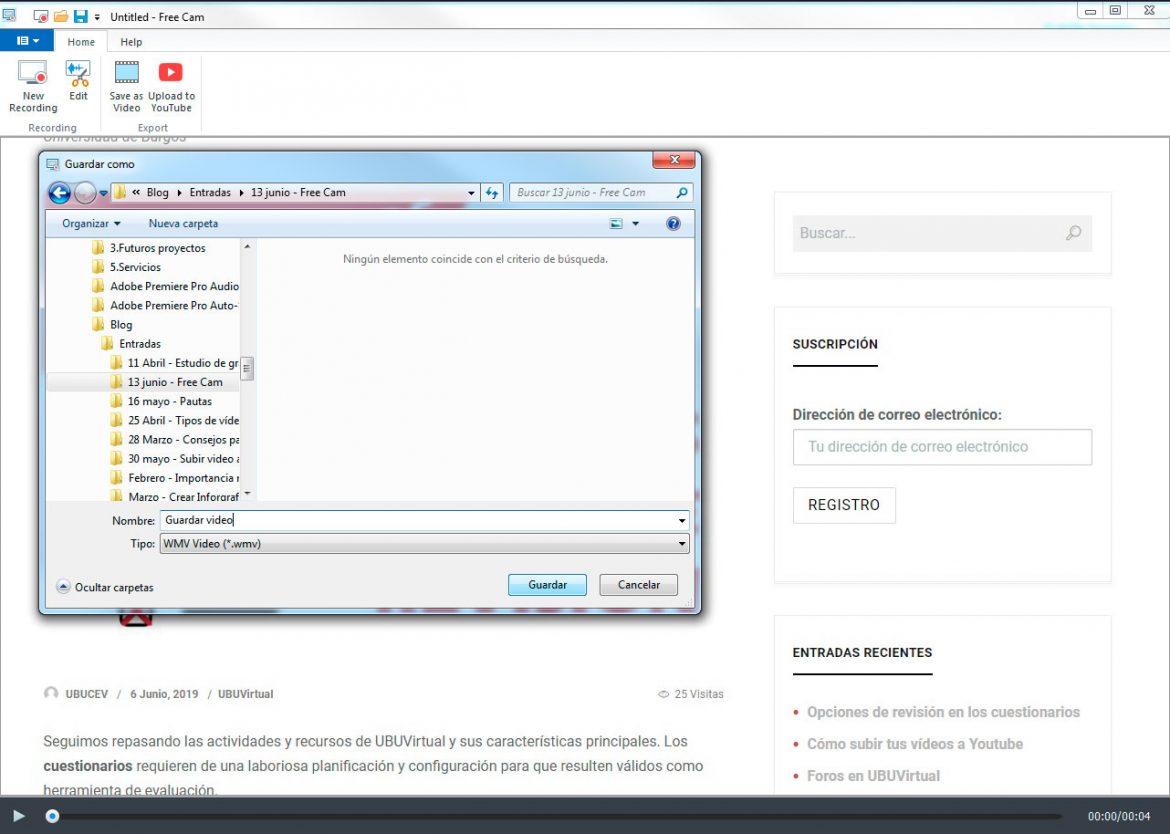This screenshot has height=834, width=1170.
Task: Choose Save as Video
Action: tap(126, 87)
